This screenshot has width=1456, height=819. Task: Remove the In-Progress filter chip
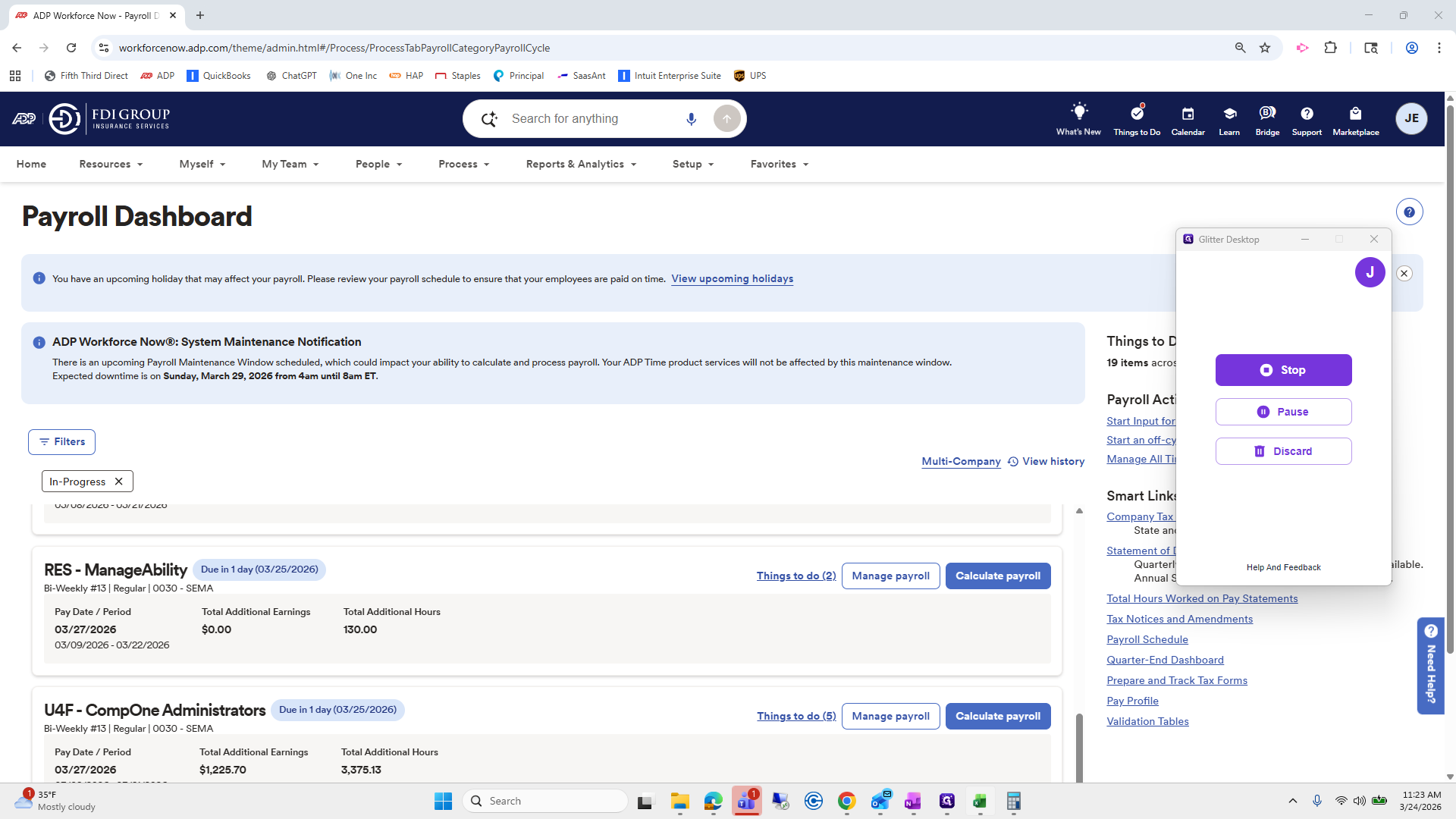coord(118,482)
